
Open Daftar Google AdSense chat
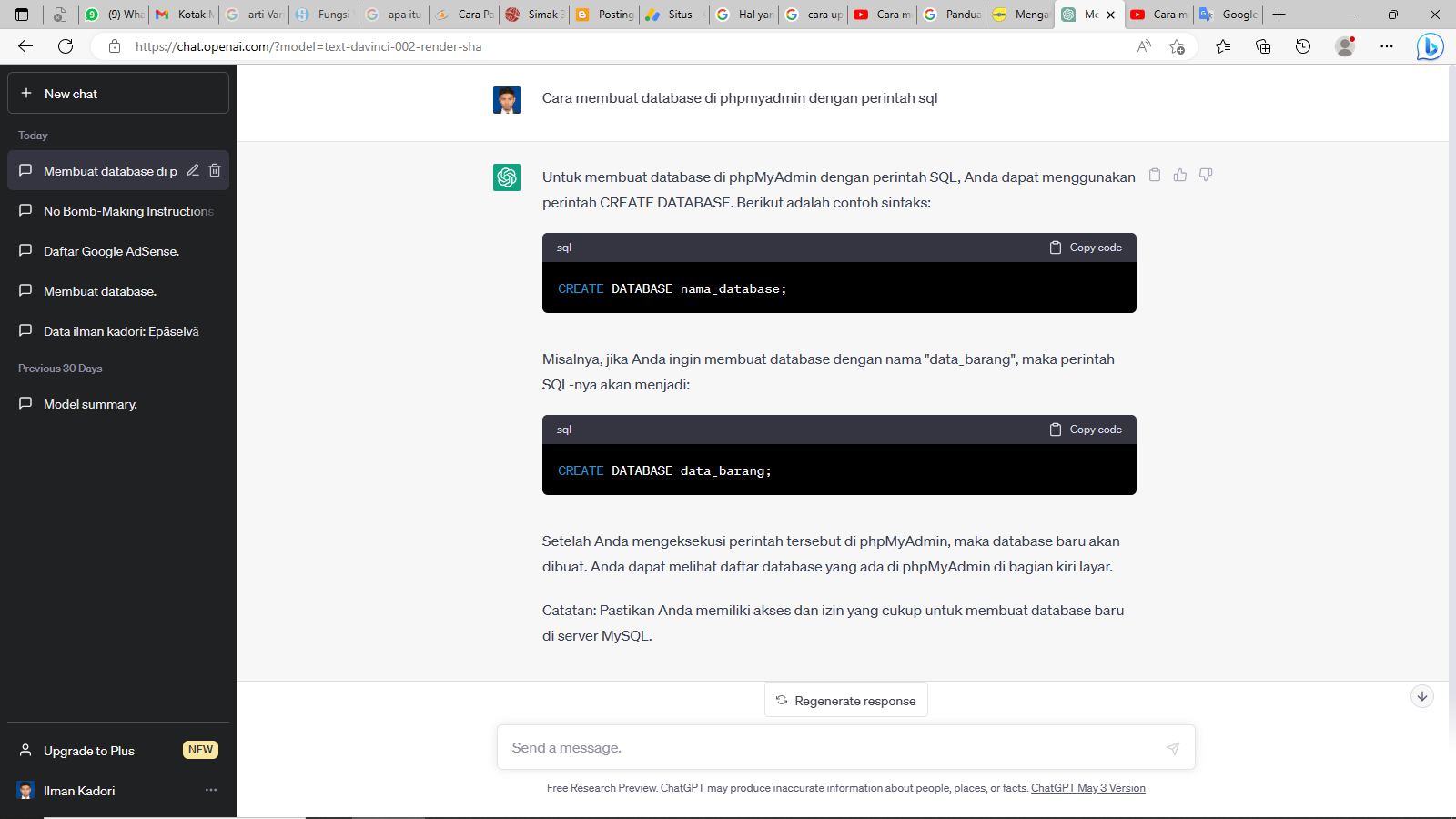pos(118,251)
